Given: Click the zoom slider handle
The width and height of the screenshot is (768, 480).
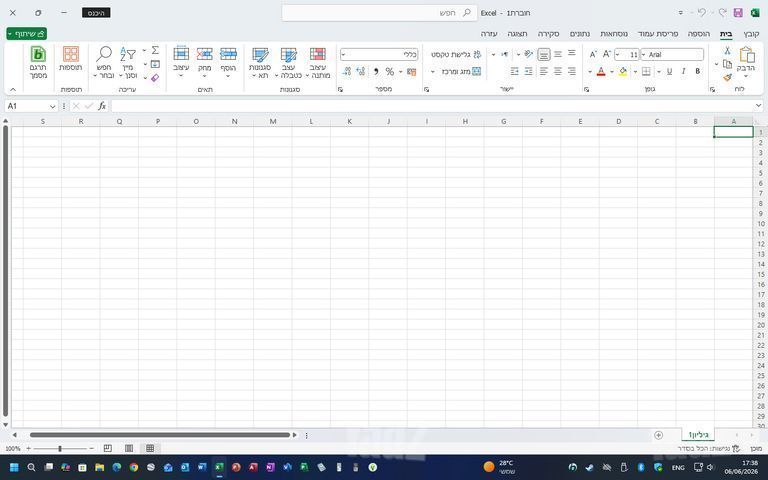Looking at the screenshot, I should [x=60, y=448].
